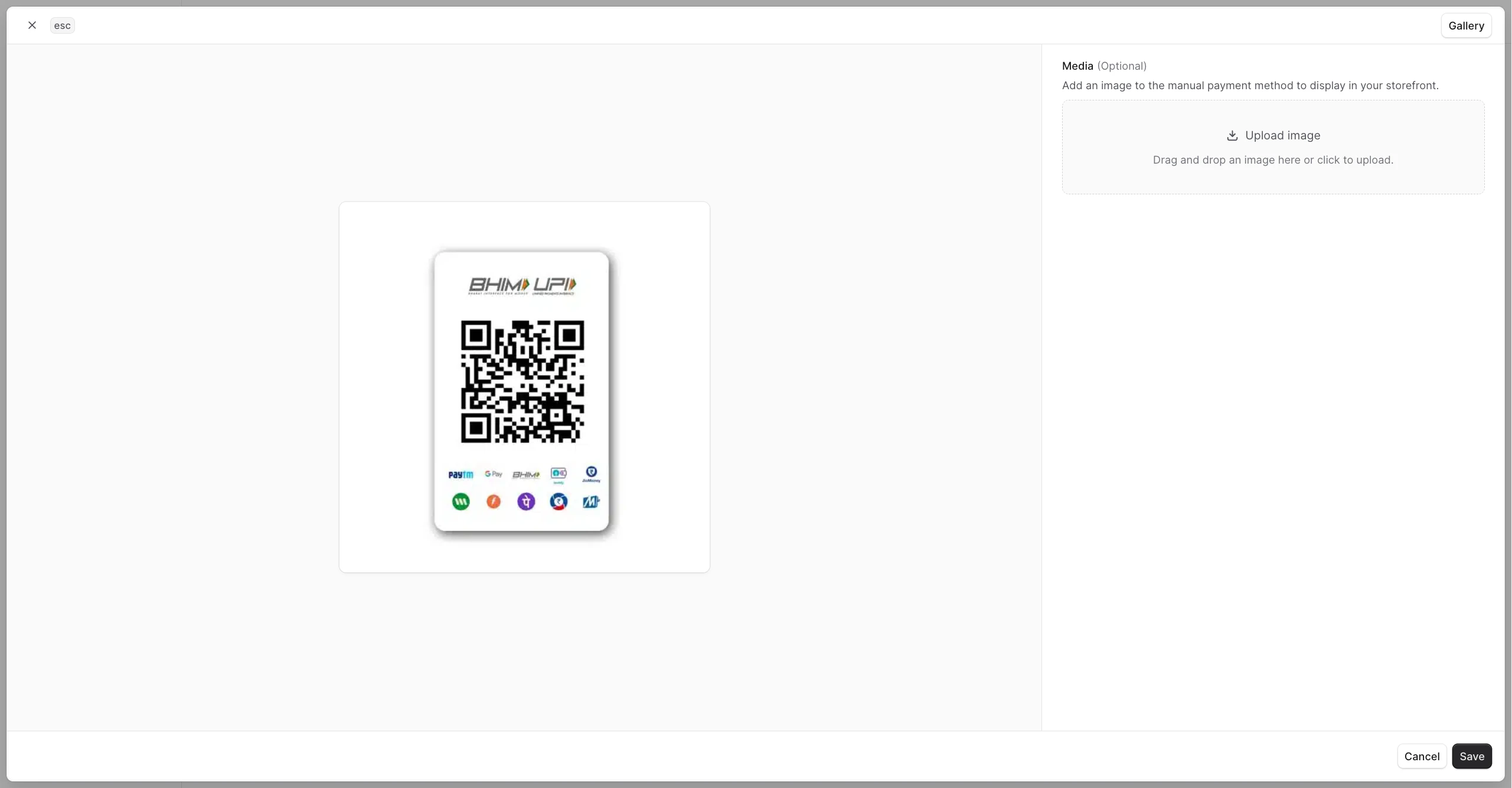Screen dimensions: 1512x788
Task: Click the Upload image label
Action: (x=1282, y=136)
